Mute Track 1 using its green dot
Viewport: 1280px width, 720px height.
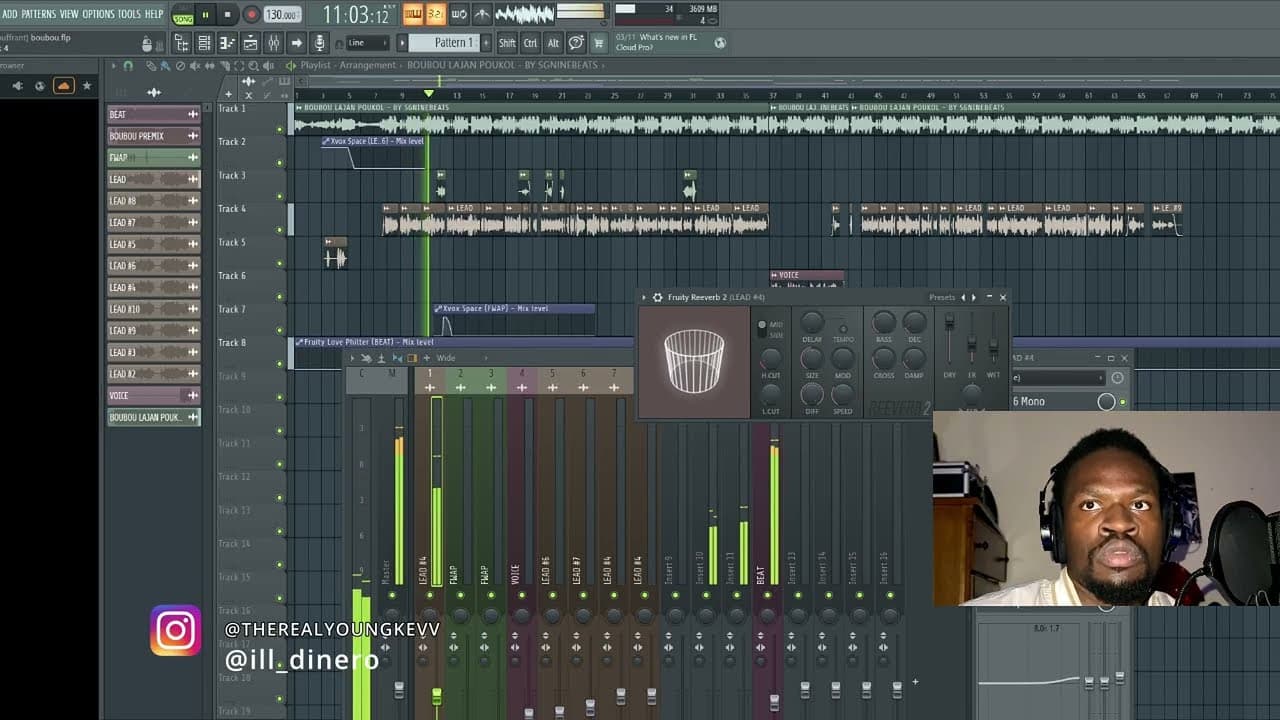point(280,129)
